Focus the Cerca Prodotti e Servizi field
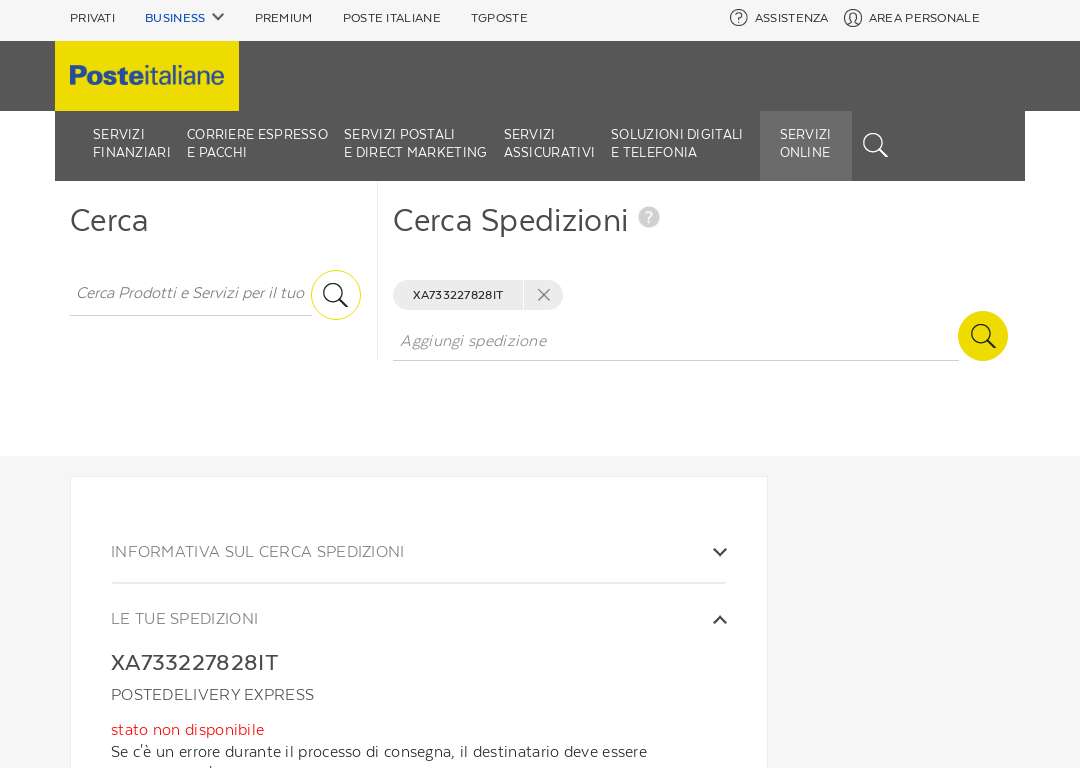1080x768 pixels. point(191,293)
